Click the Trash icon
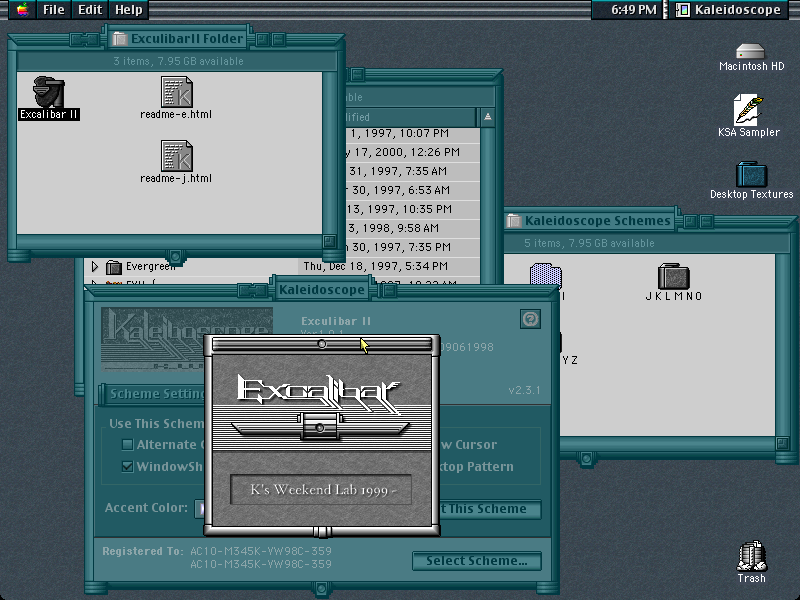The width and height of the screenshot is (800, 600). click(752, 556)
